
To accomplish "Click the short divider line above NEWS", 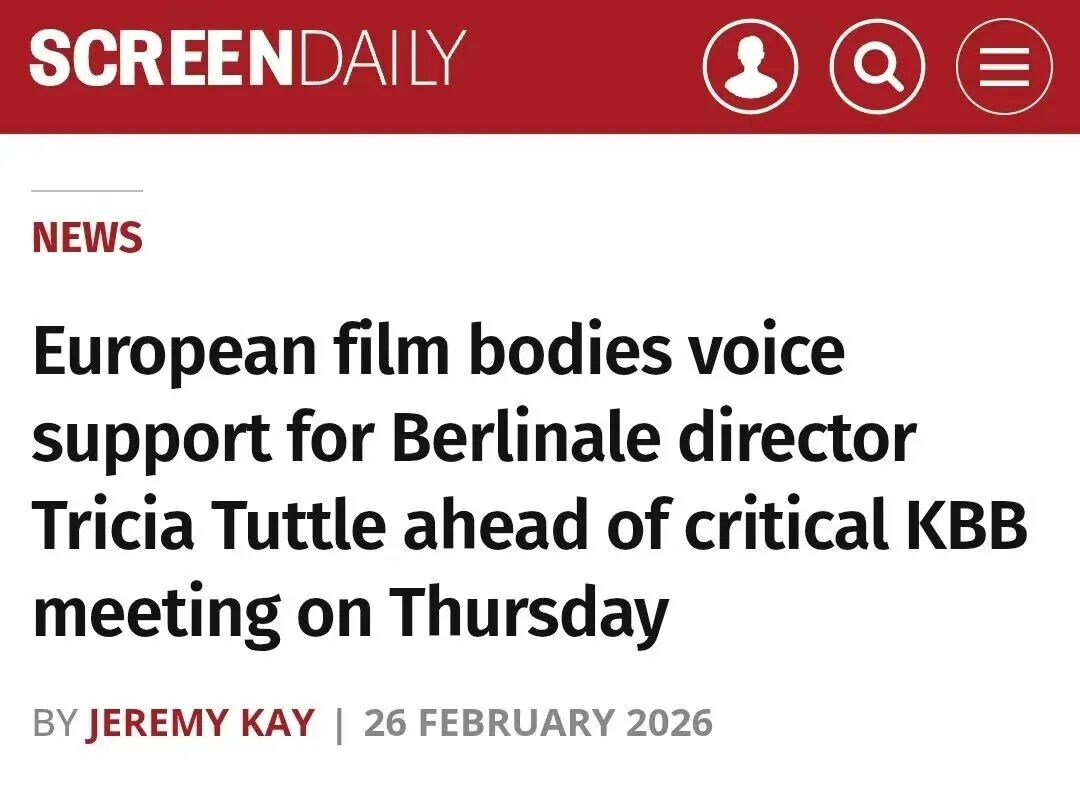I will point(87,190).
